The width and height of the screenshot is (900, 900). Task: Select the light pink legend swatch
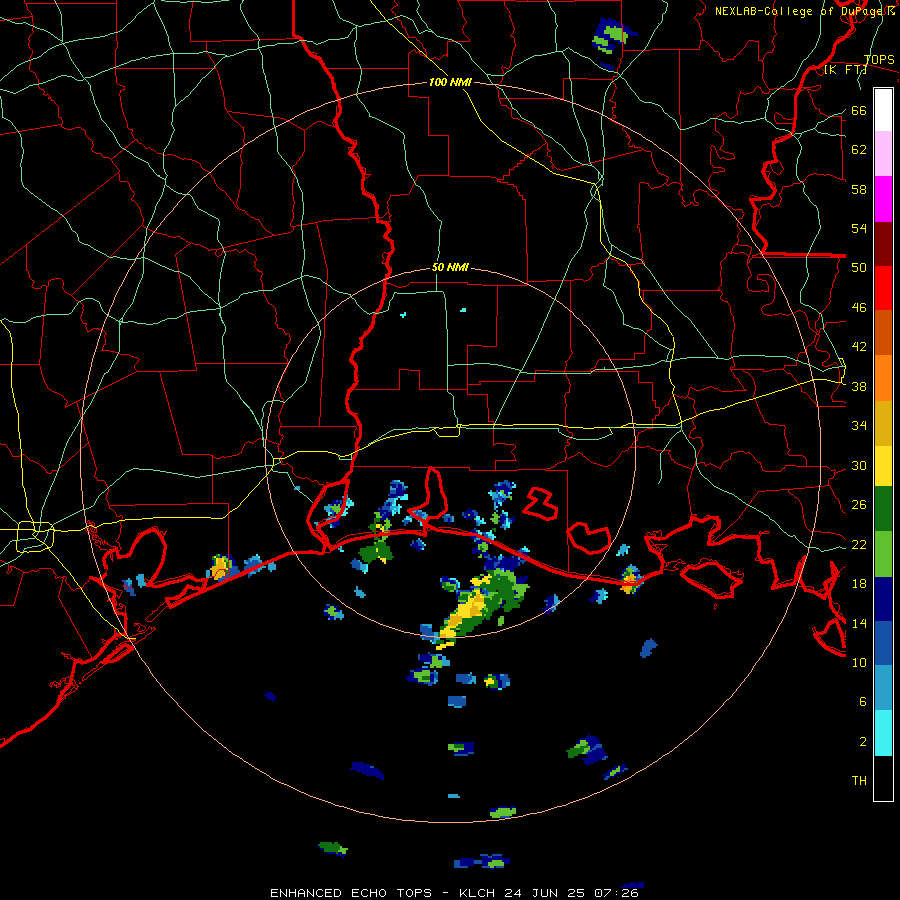click(883, 154)
